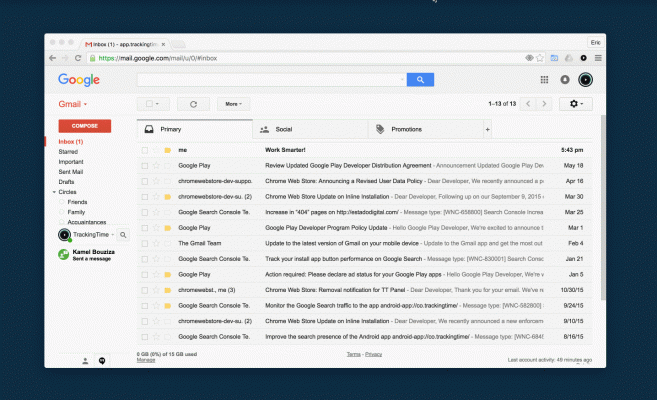Open the Gmail product switcher dropdown

click(72, 104)
